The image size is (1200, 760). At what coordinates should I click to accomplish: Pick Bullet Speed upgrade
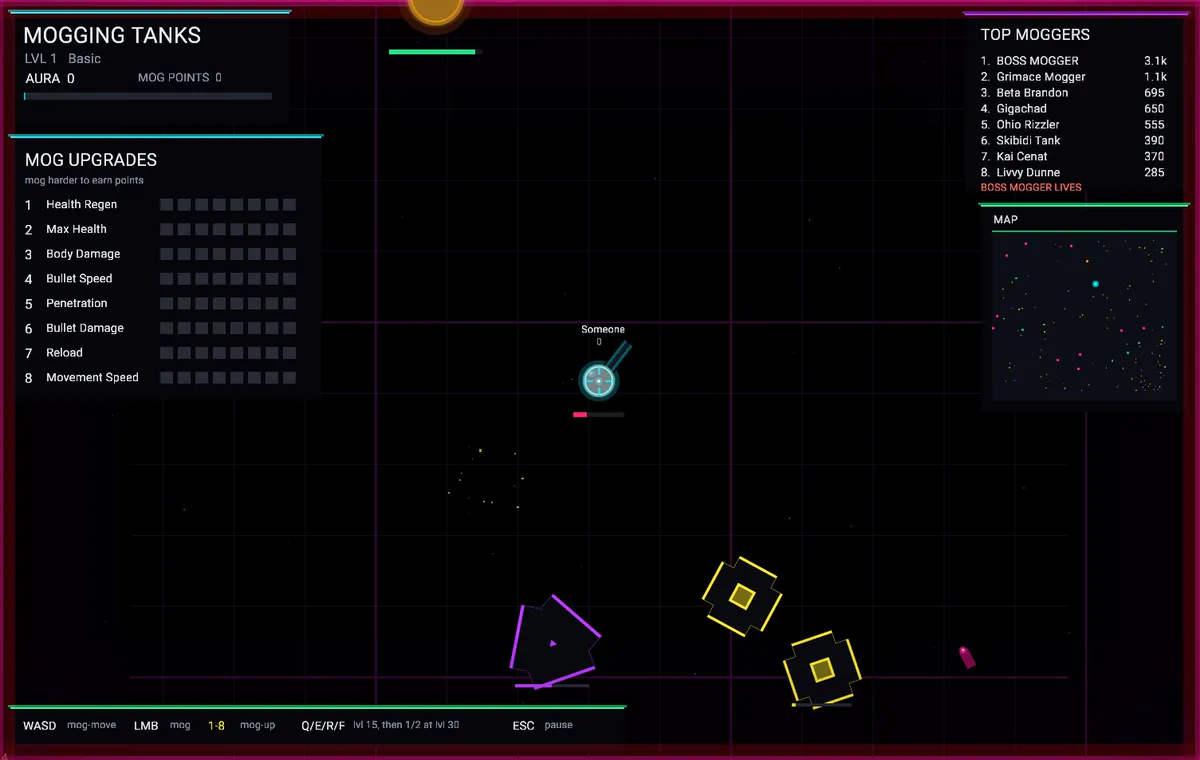point(160,278)
